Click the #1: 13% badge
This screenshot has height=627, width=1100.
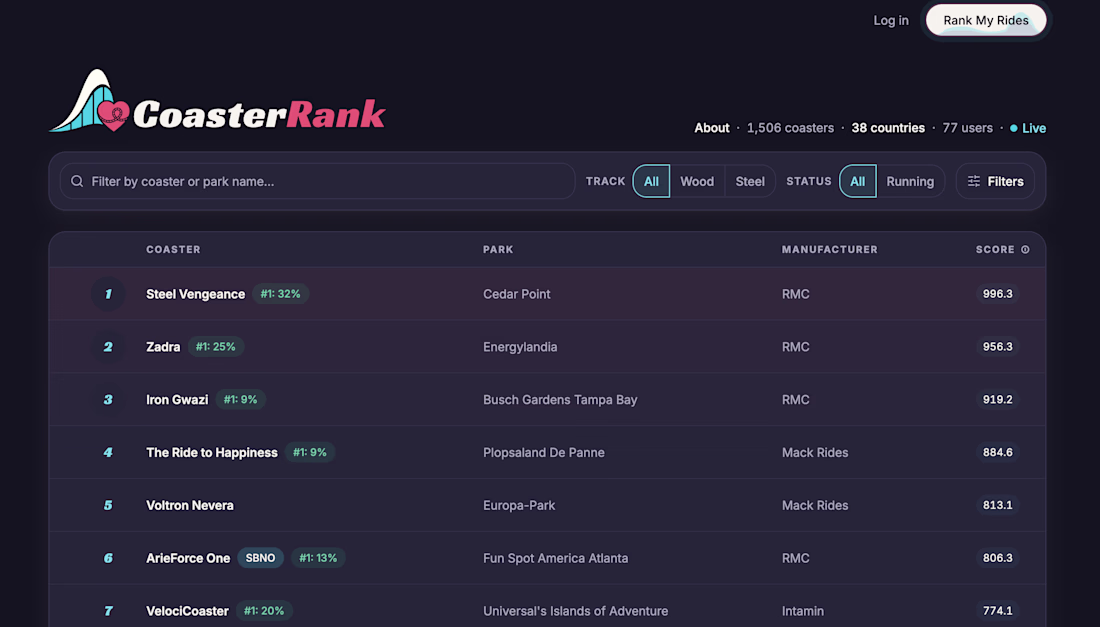(318, 558)
